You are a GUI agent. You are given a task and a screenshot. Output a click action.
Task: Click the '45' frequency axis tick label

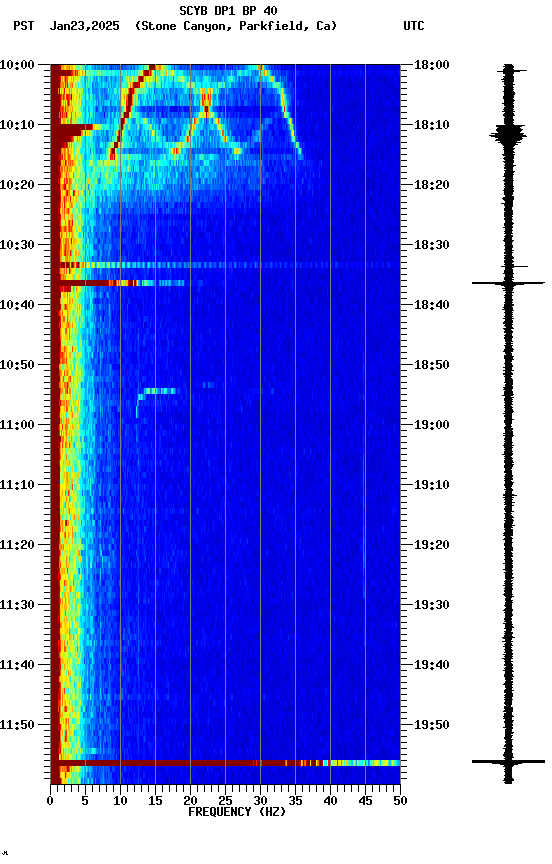(x=365, y=801)
